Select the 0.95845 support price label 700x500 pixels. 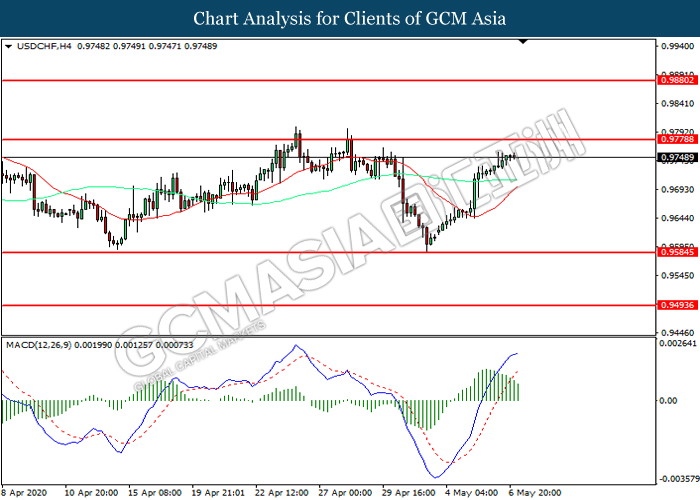coord(677,252)
